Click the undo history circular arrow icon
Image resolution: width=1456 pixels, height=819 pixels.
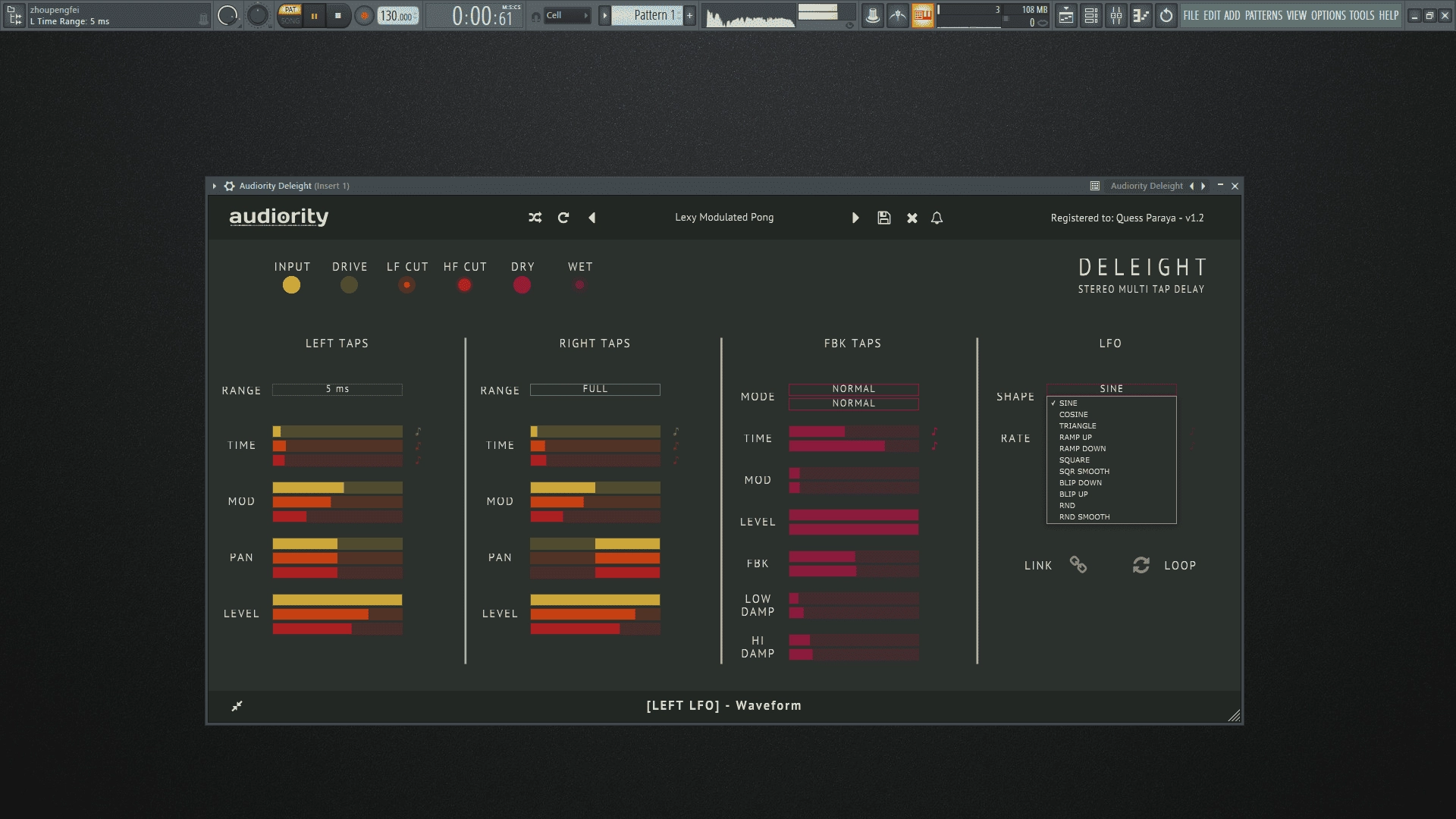(1166, 15)
